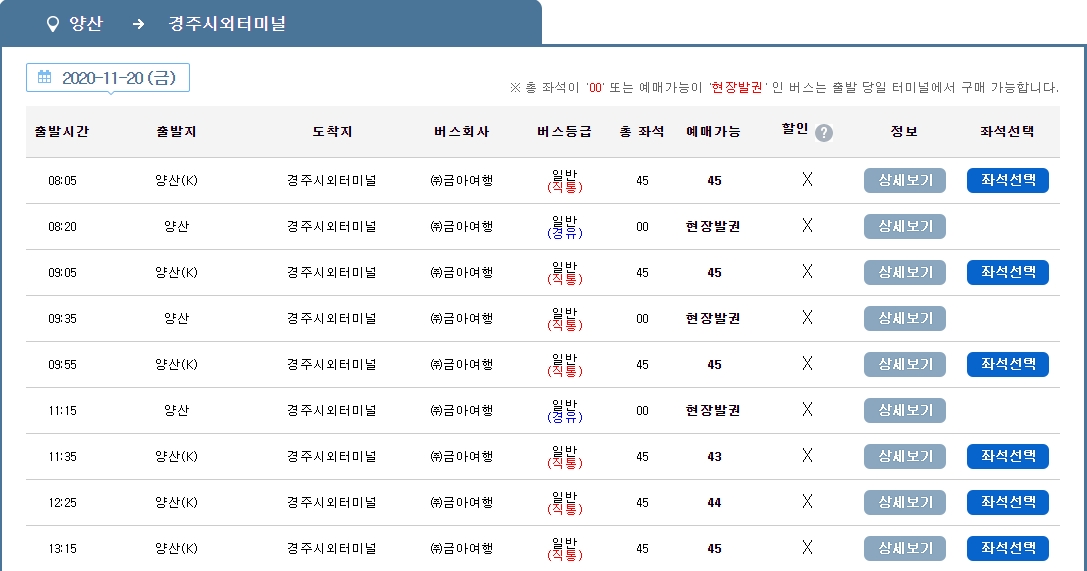Click 상세보기 for the 08:05 bus

coord(905,180)
